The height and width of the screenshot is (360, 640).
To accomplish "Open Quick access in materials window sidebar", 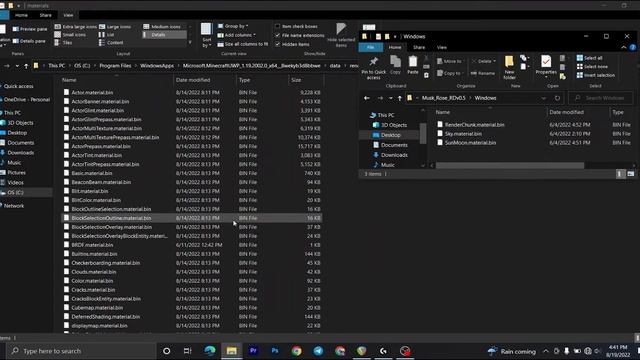I will (18, 87).
